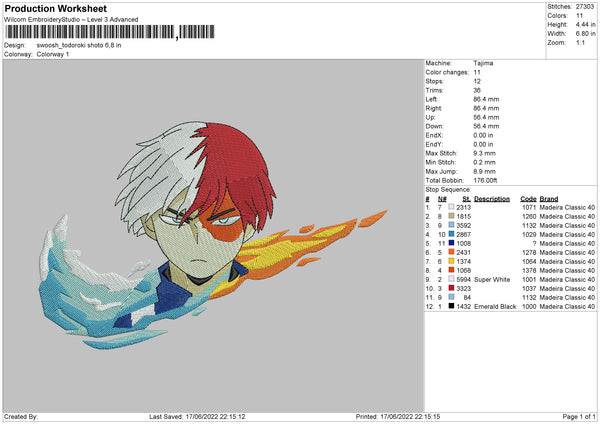
Task: Click the Super White swatch beside 5994
Action: (451, 279)
